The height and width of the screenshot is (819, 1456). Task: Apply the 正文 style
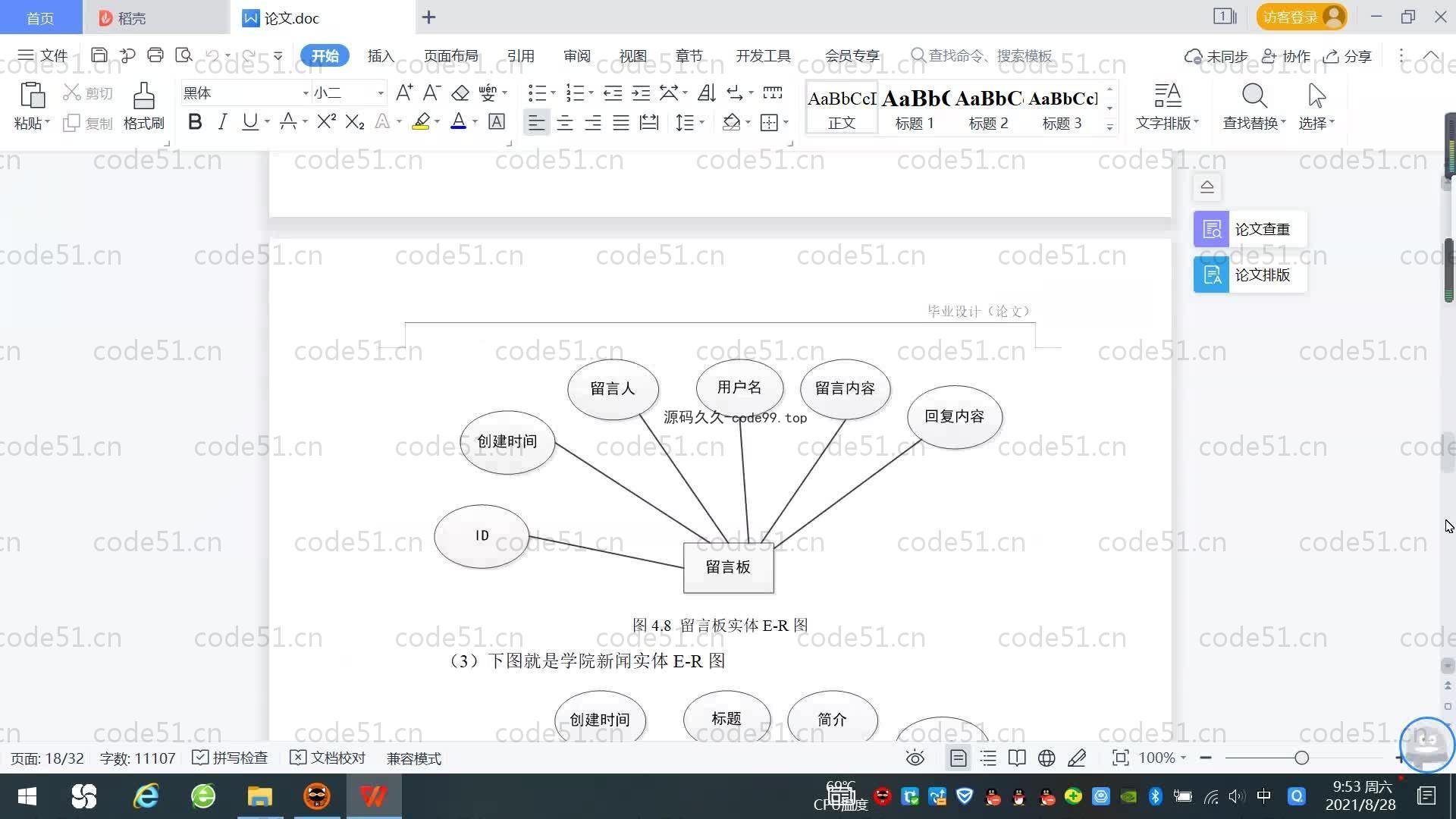click(x=842, y=108)
